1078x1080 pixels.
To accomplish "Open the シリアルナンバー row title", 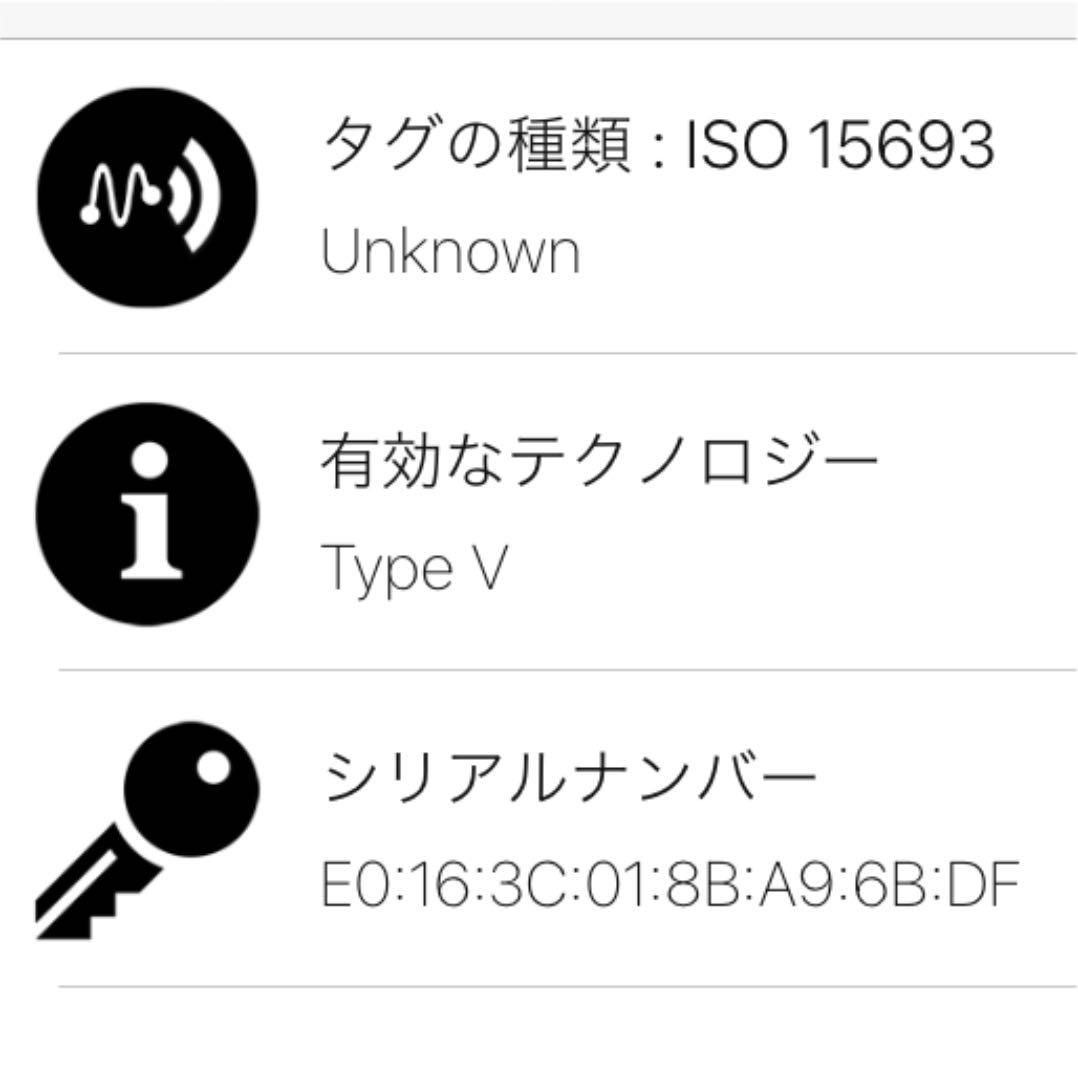I will pos(570,777).
